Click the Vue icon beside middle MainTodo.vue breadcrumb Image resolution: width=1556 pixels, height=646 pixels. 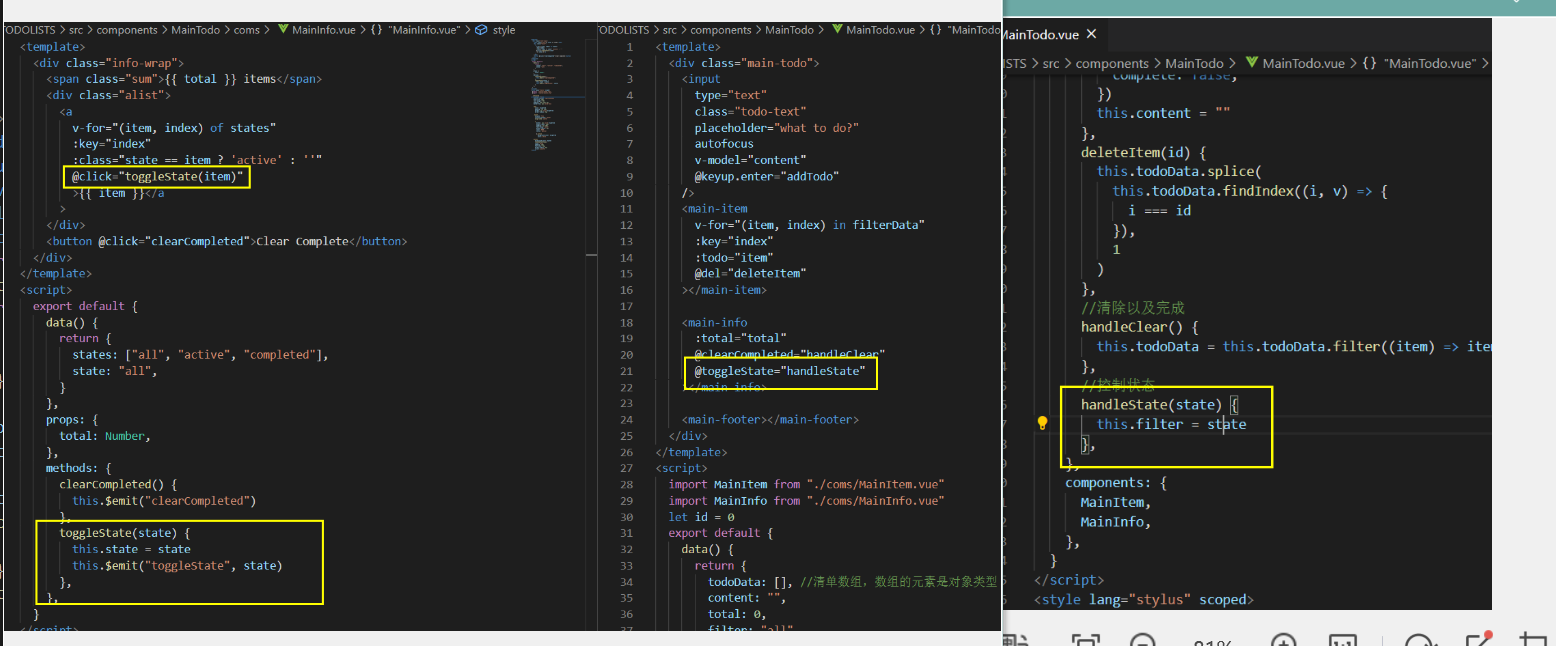coord(835,30)
